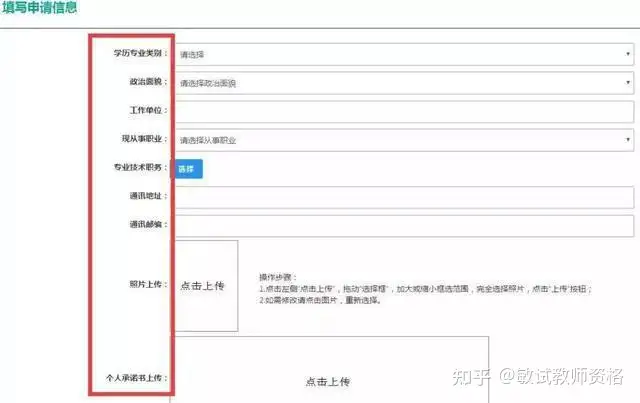Image resolution: width=640 pixels, height=403 pixels.
Task: Click the 现从事职业 label
Action: pyautogui.click(x=144, y=139)
